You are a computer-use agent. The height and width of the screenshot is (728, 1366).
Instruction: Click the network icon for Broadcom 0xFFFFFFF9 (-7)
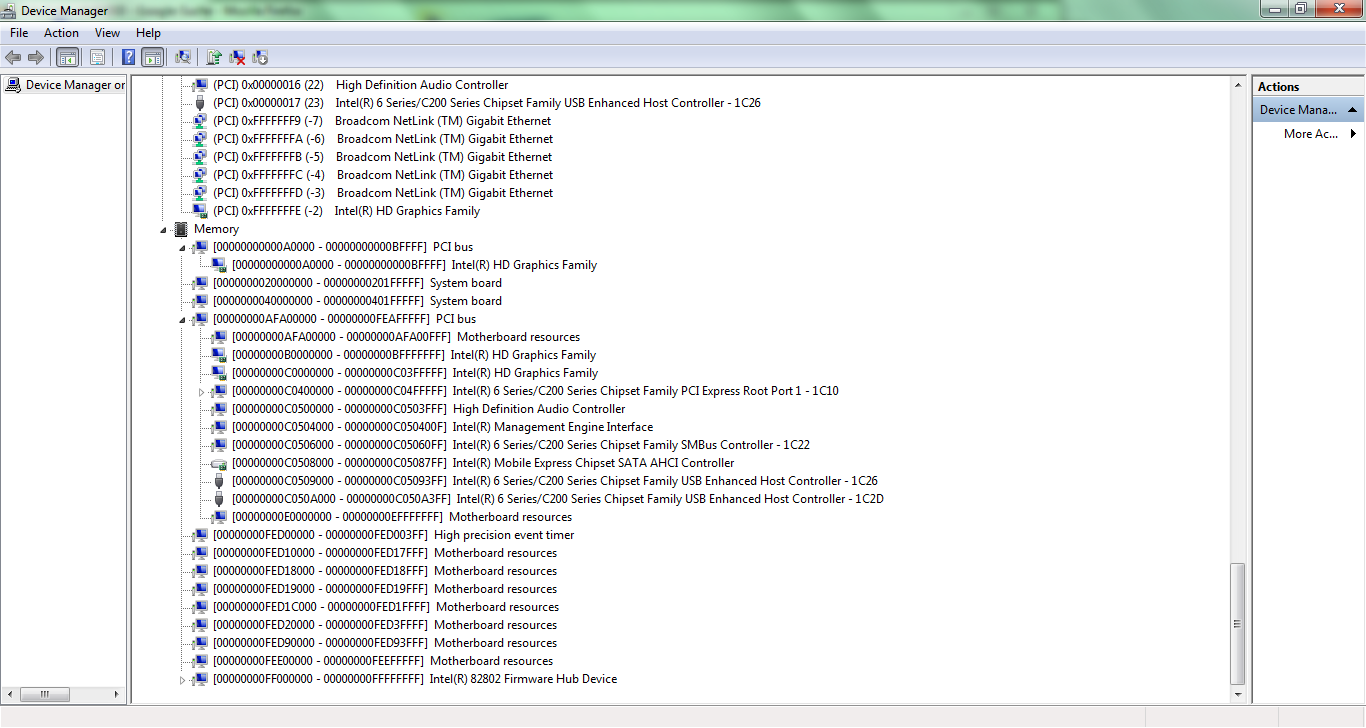pyautogui.click(x=200, y=121)
